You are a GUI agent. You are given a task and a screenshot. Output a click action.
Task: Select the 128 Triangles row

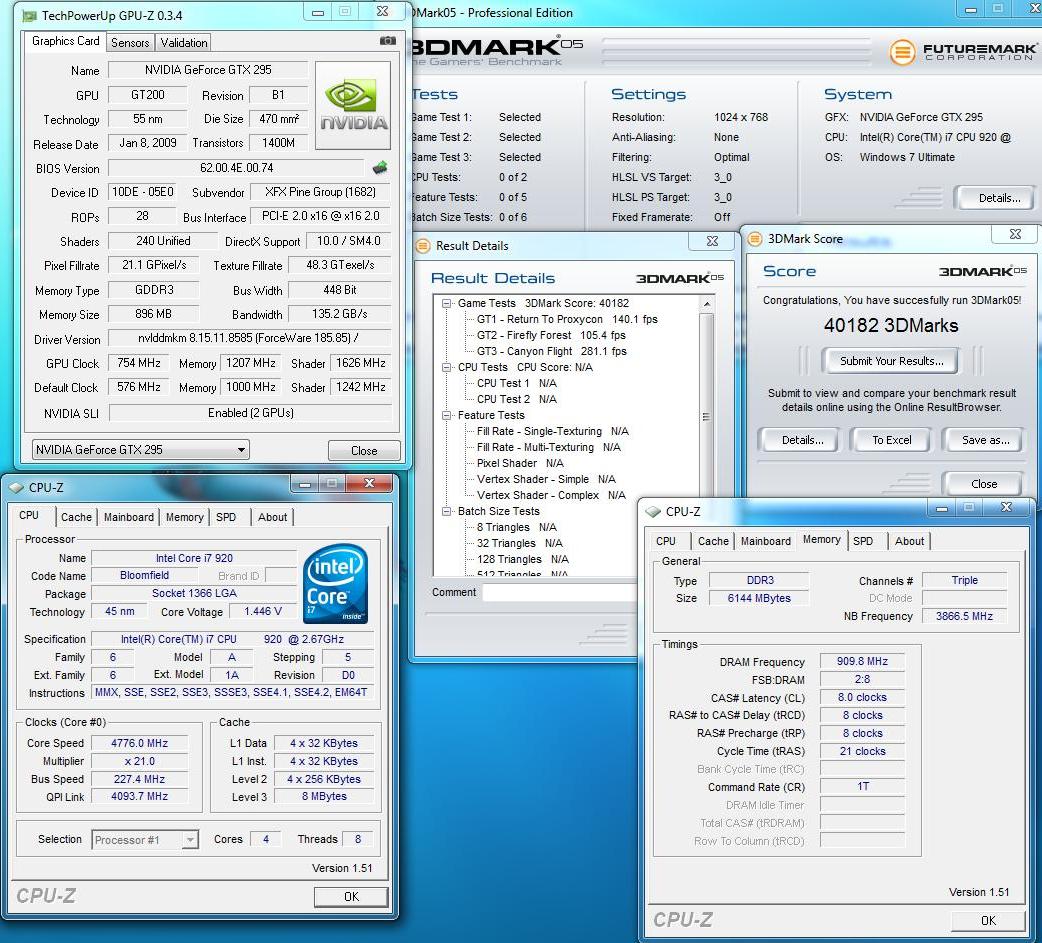522,559
